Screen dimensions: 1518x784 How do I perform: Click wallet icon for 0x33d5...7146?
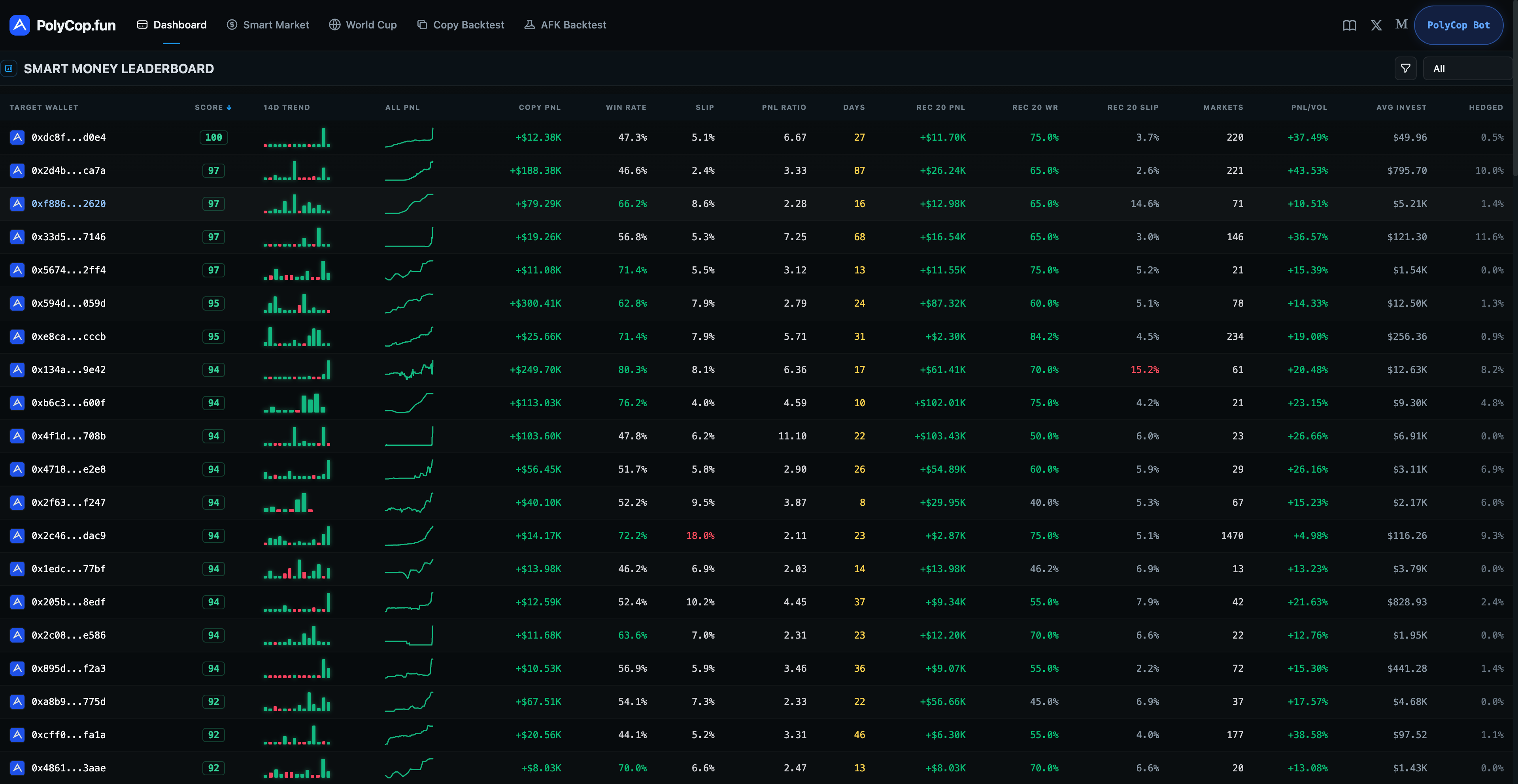[x=18, y=237]
